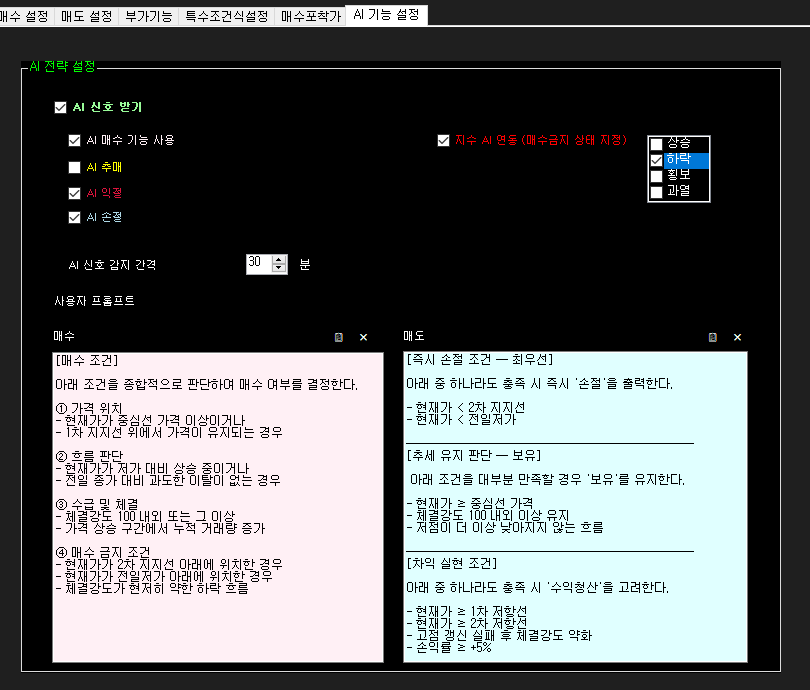Screen dimensions: 810x690
Task: Disable AI 매수 기능 사용 checkbox
Action: [74, 141]
